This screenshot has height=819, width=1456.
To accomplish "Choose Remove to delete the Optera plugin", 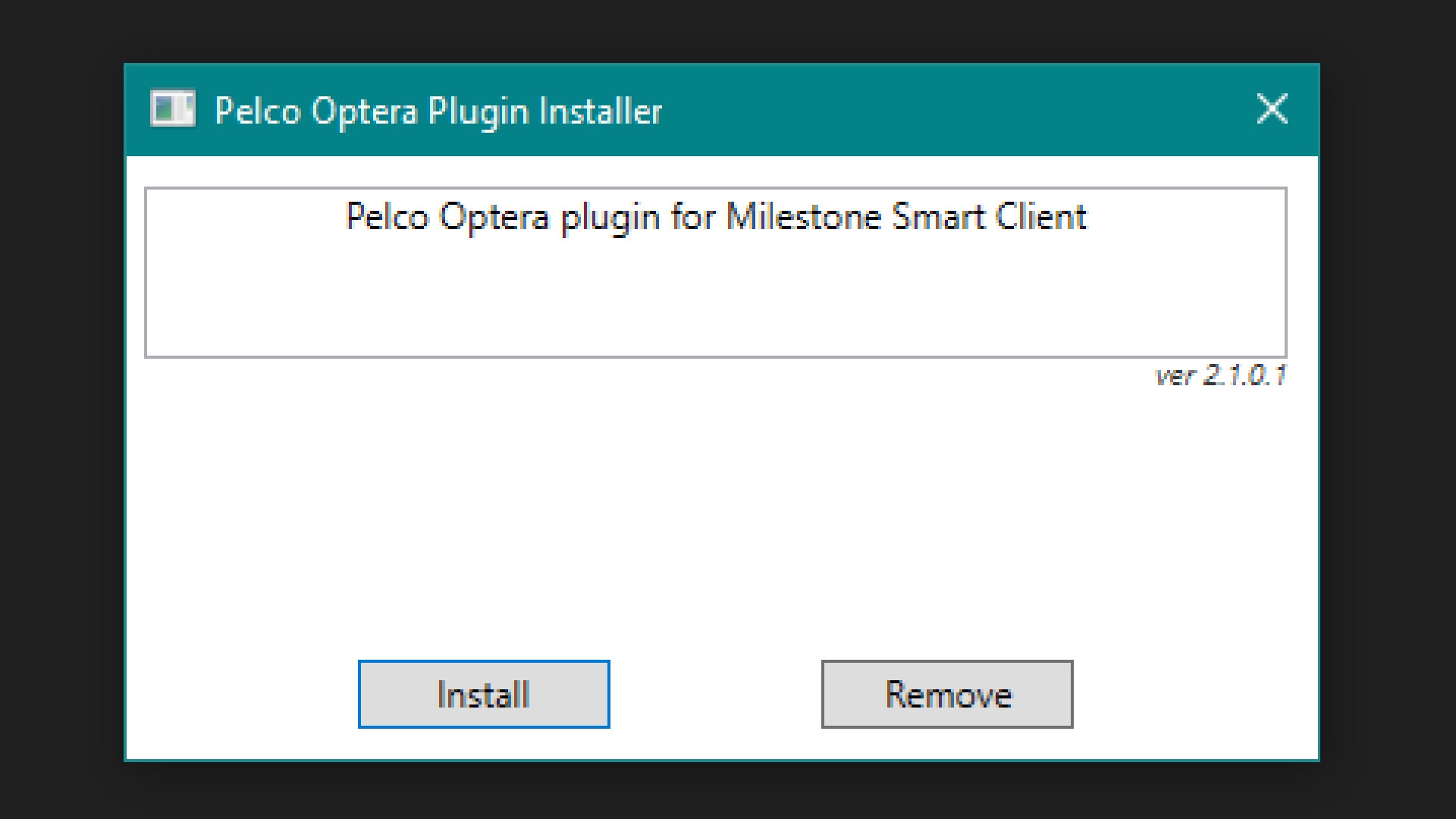I will point(947,694).
